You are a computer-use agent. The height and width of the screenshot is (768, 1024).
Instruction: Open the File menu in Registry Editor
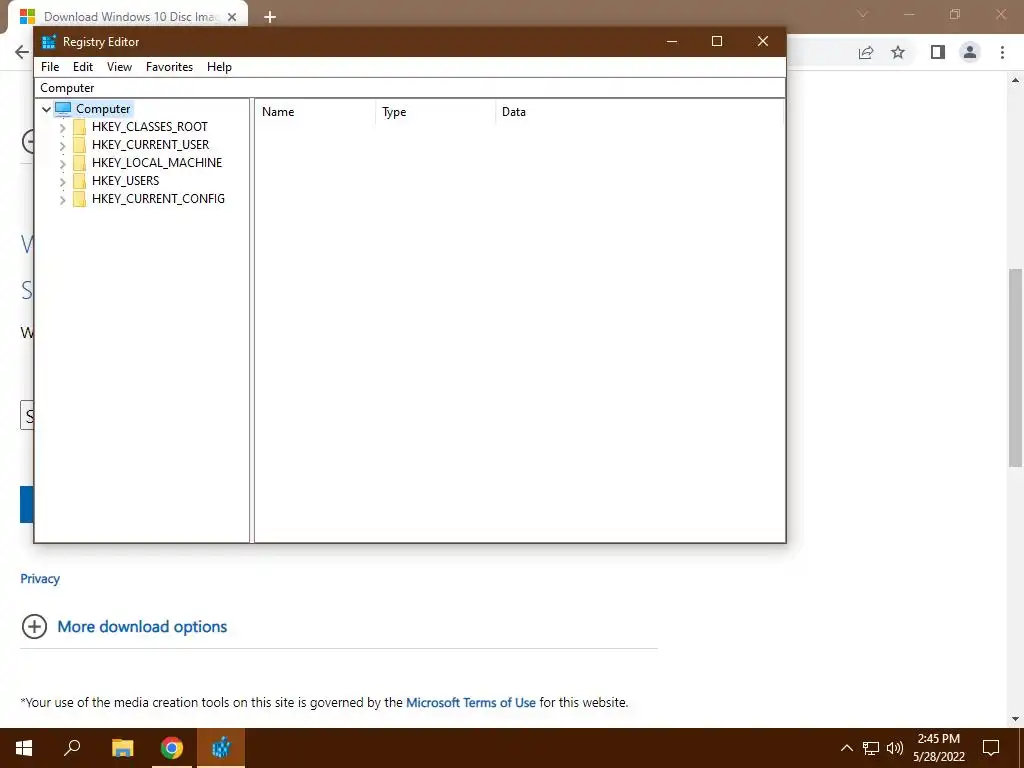point(50,67)
